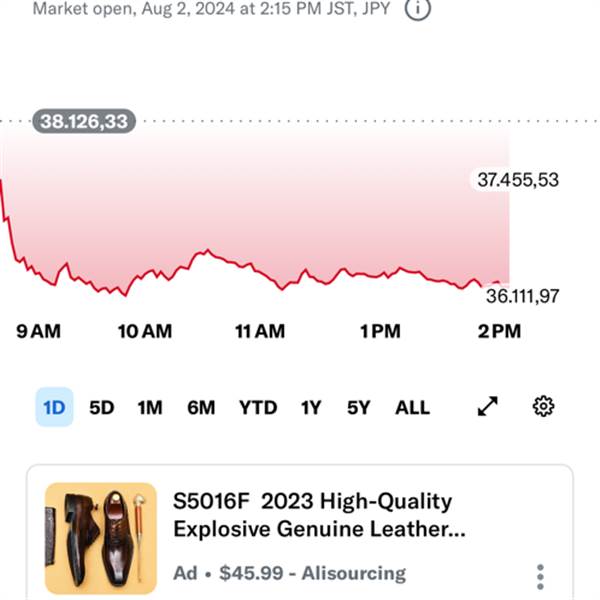Viewport: 600px width, 600px height.
Task: Click the 37.455,53 price label
Action: (517, 180)
